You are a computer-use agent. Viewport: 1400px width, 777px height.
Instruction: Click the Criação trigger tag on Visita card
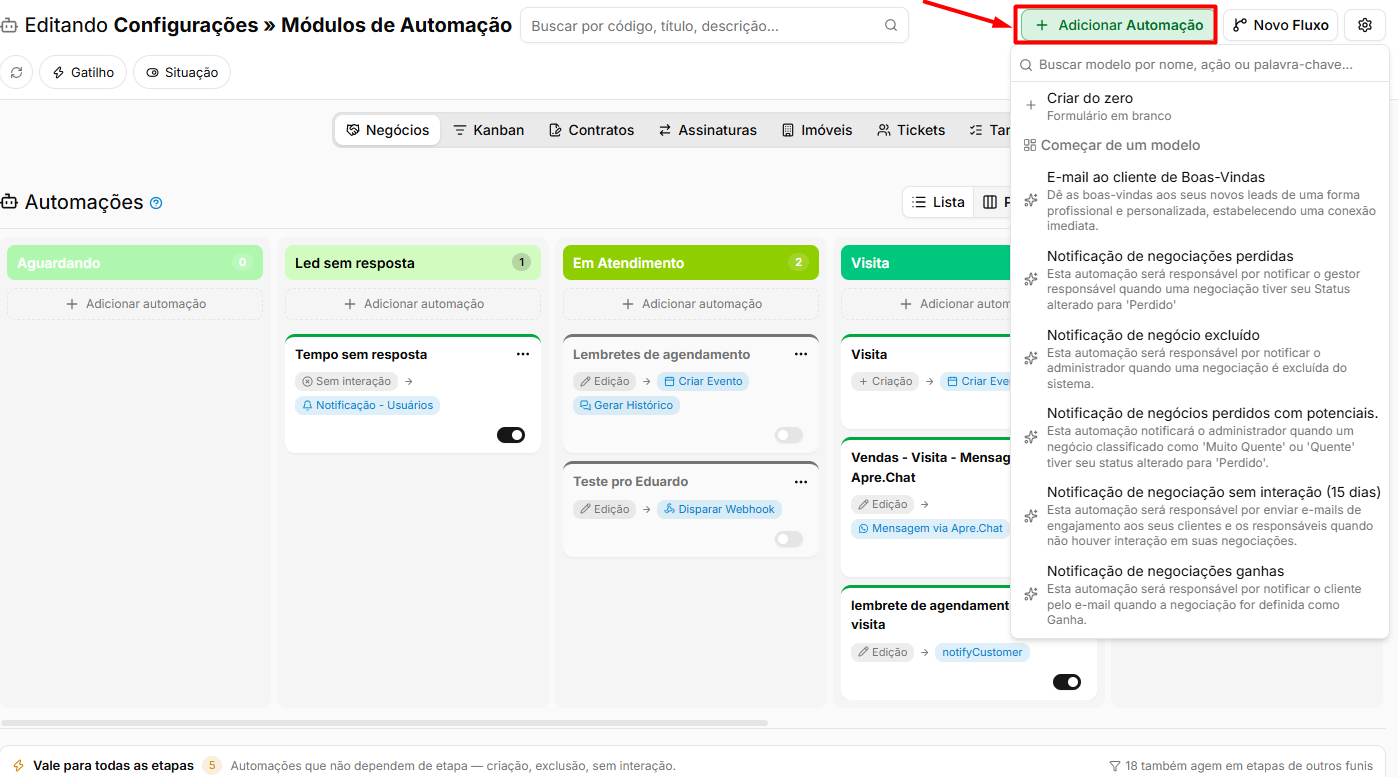pos(885,381)
